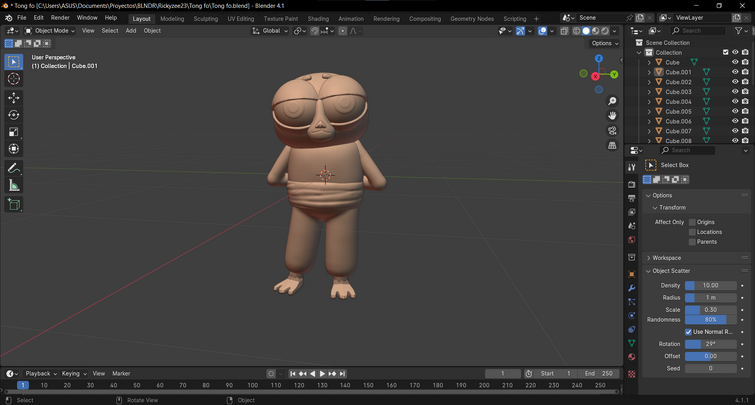
Task: Switch to rendered viewport shading
Action: coord(605,31)
